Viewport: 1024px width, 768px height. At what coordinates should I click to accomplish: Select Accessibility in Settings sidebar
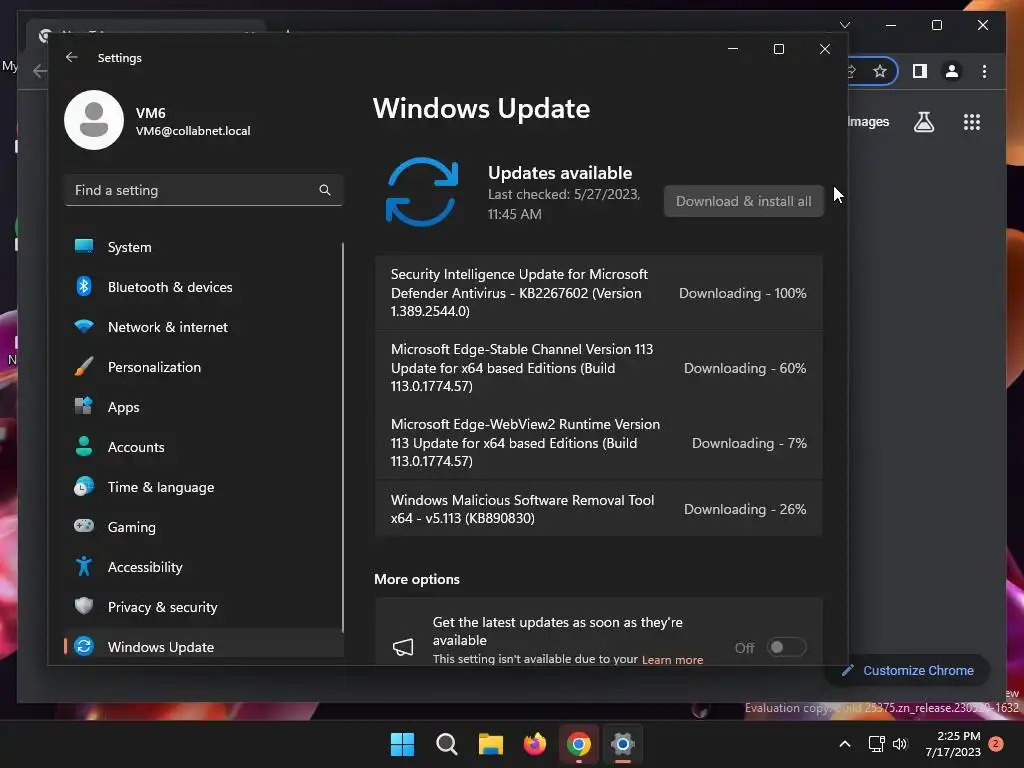[203, 567]
